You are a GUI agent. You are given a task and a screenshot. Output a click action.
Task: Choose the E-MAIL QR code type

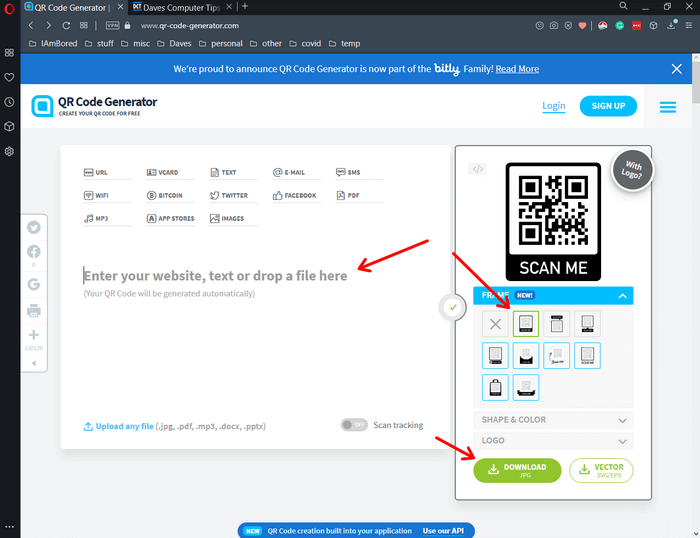[x=296, y=172]
